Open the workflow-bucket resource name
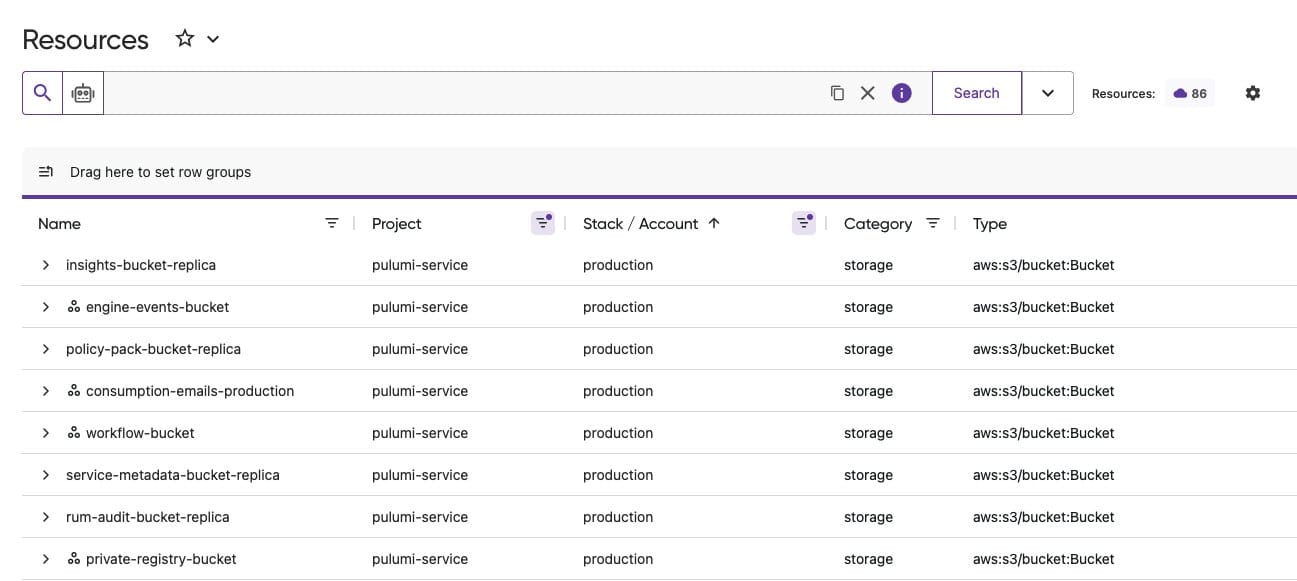This screenshot has height=581, width=1297. pos(140,433)
